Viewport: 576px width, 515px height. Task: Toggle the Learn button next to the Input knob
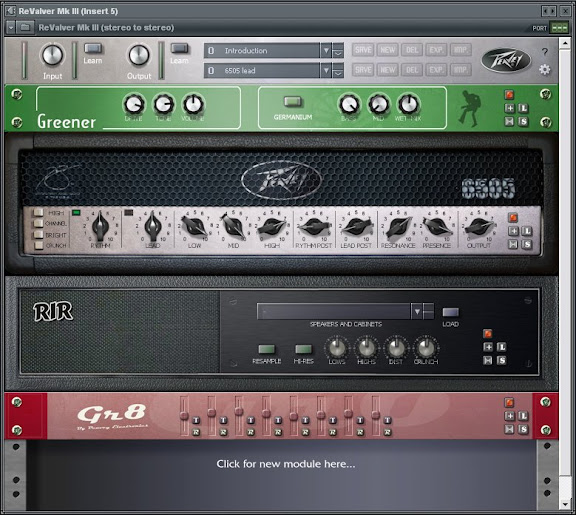point(93,48)
